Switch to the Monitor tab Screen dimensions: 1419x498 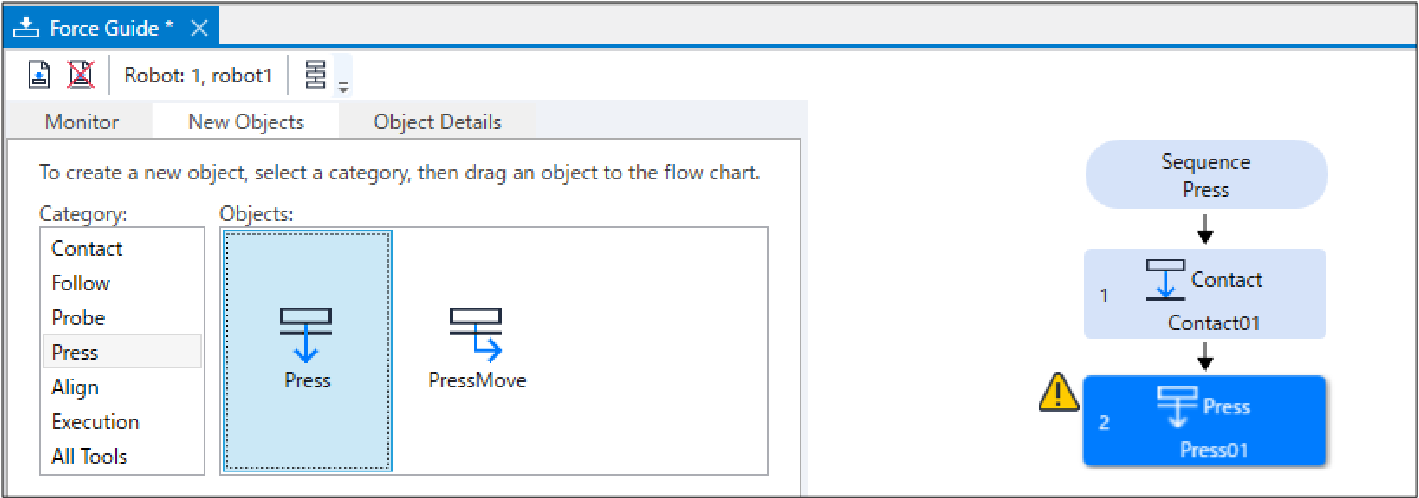tap(82, 122)
